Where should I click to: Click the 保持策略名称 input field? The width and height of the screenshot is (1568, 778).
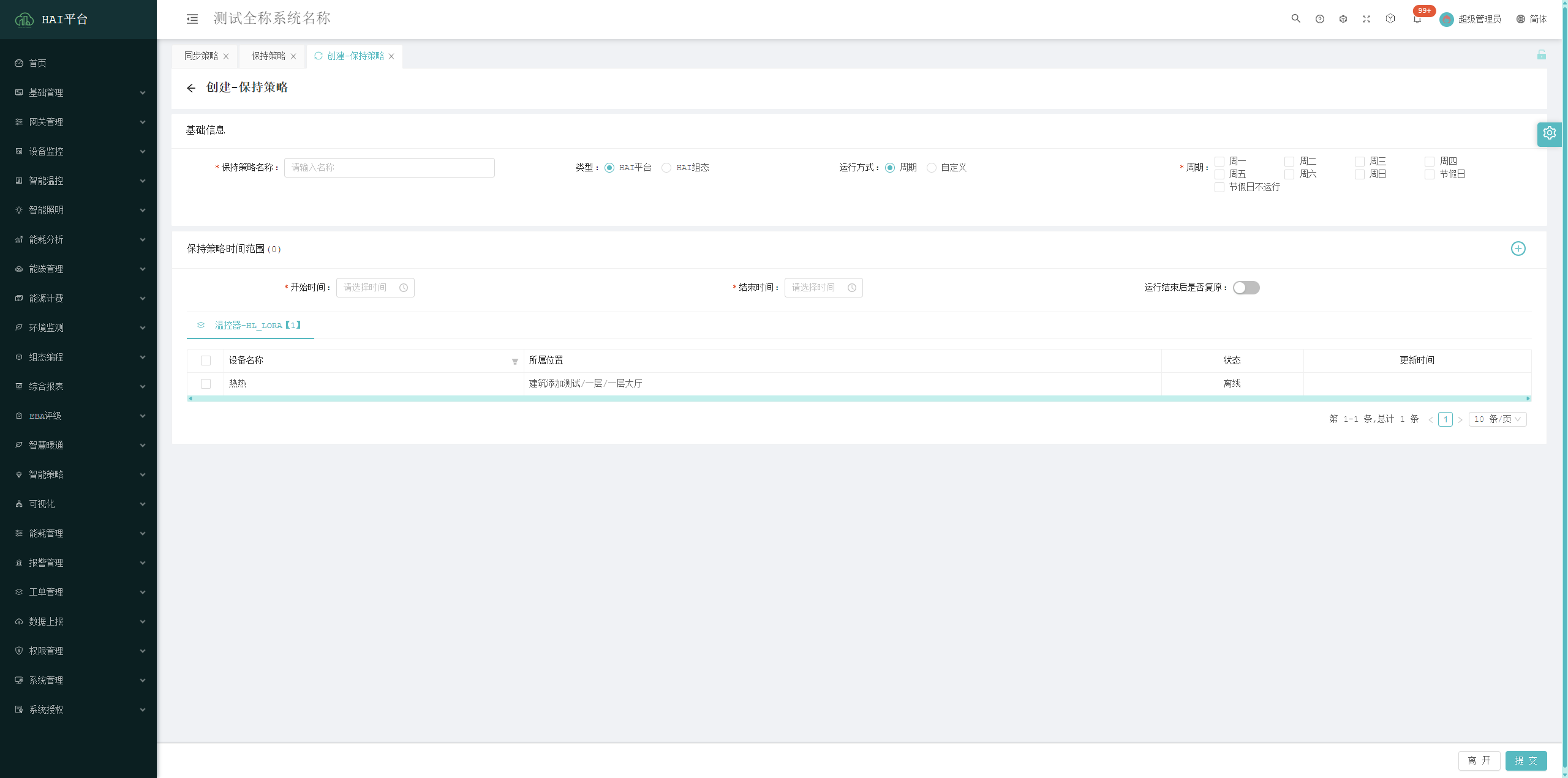[x=389, y=168]
